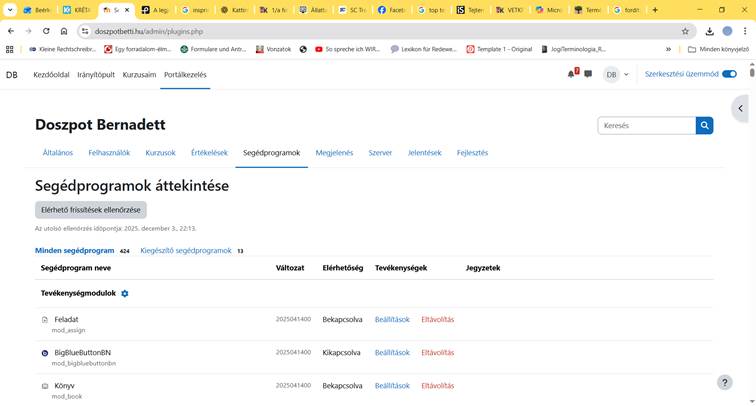Open Irányítópult in top navigation
The image size is (756, 406).
(x=96, y=75)
